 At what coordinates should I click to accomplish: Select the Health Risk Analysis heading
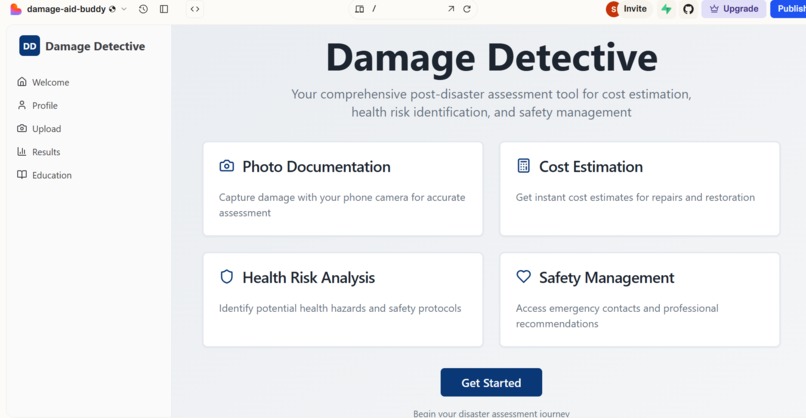tap(308, 278)
